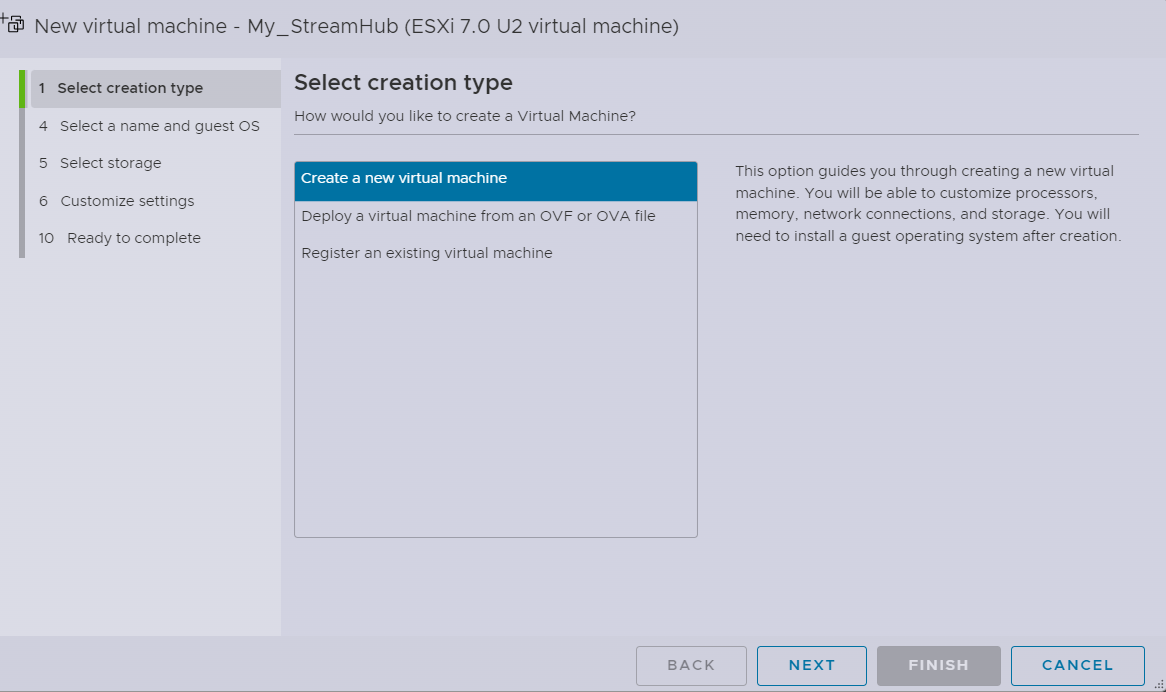This screenshot has width=1166, height=692.
Task: Click the option description paragraph text
Action: pyautogui.click(x=928, y=204)
